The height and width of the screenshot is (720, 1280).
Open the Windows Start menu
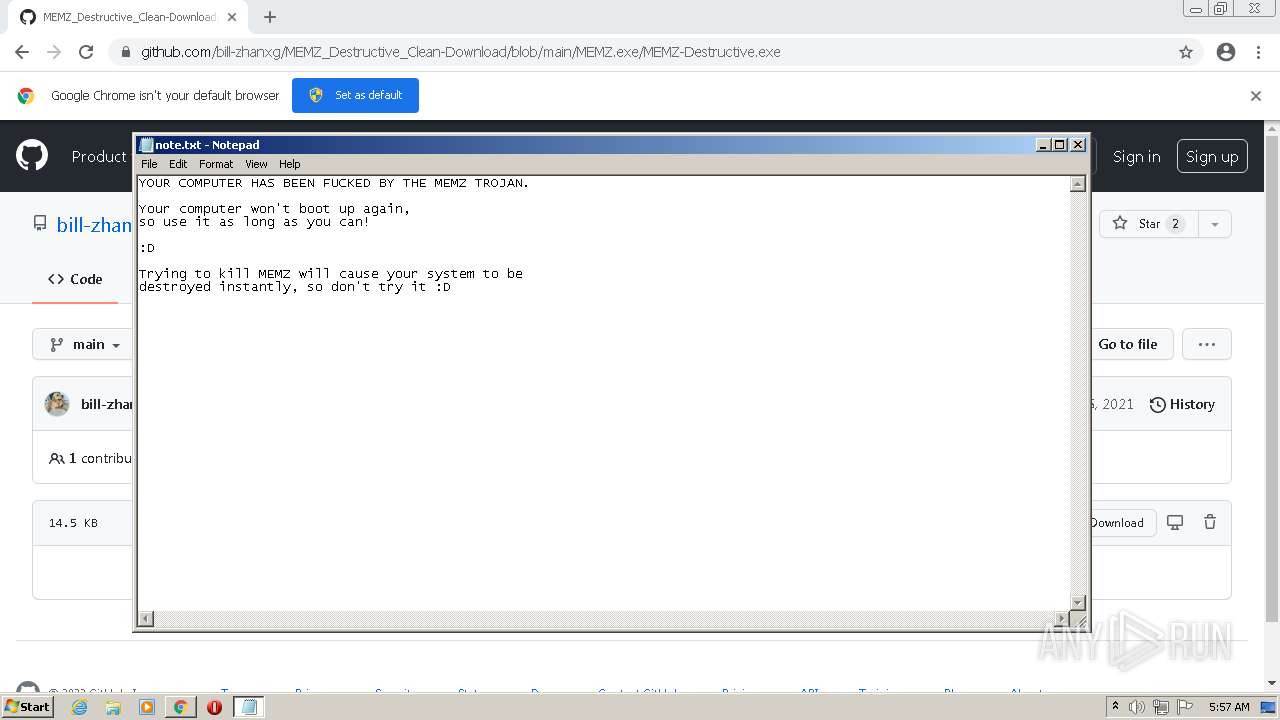click(28, 707)
